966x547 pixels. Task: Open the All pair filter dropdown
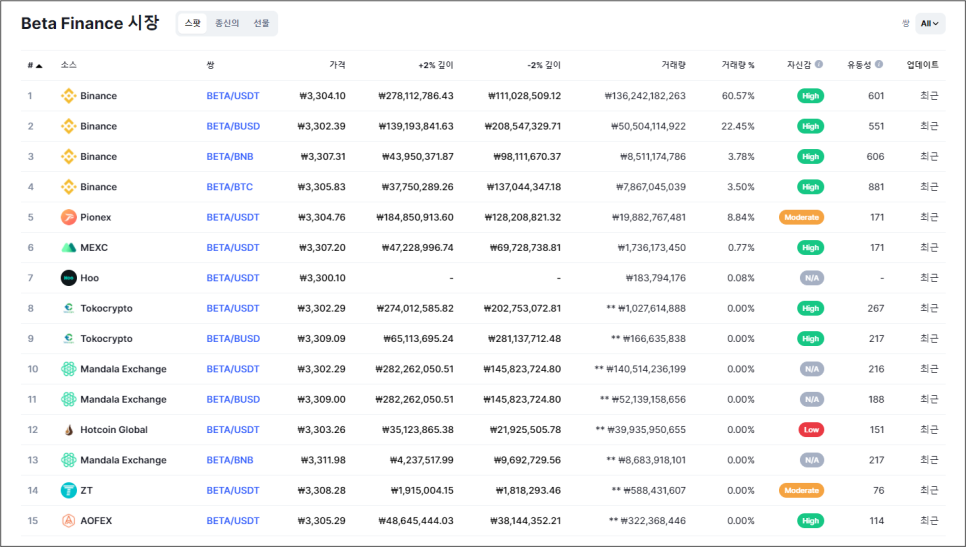930,23
